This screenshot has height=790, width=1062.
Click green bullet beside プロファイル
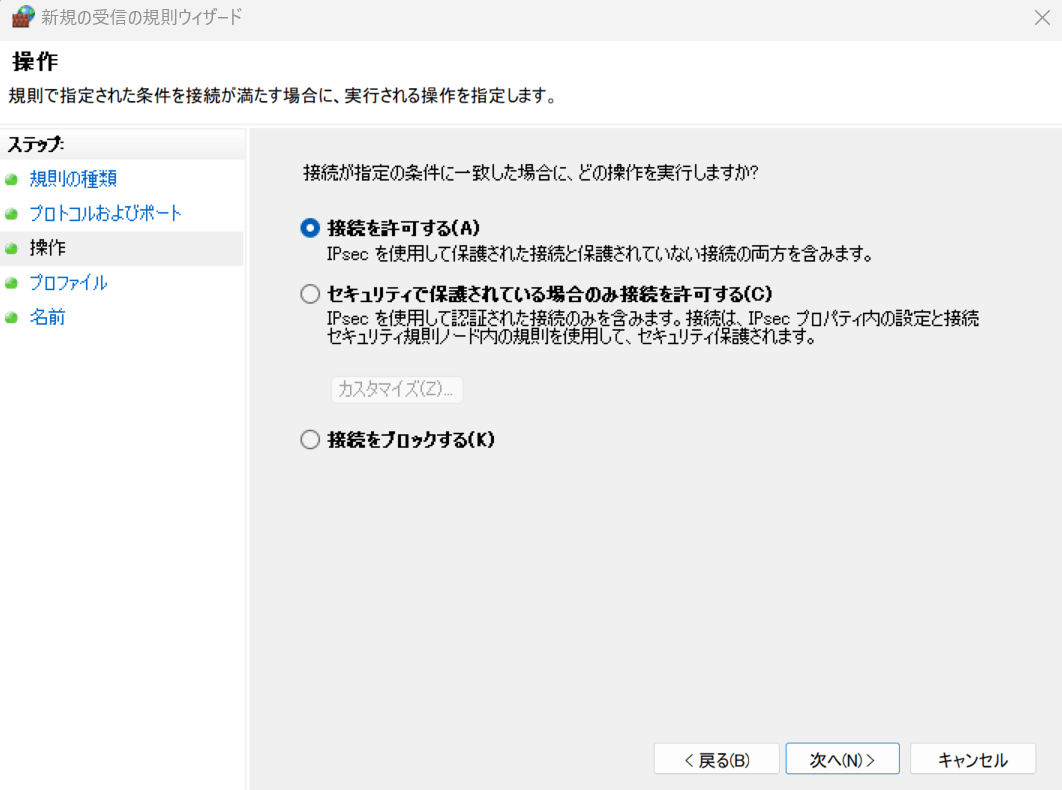click(x=12, y=283)
